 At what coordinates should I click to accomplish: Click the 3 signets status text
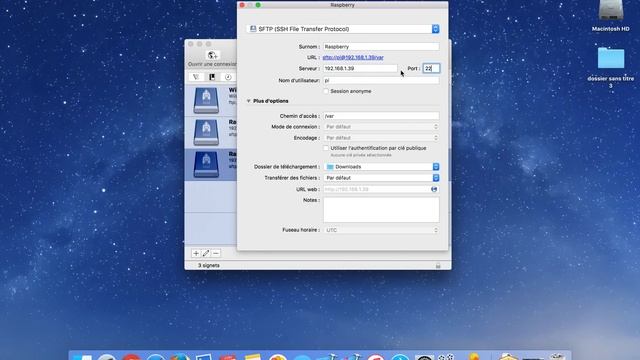[x=209, y=265]
